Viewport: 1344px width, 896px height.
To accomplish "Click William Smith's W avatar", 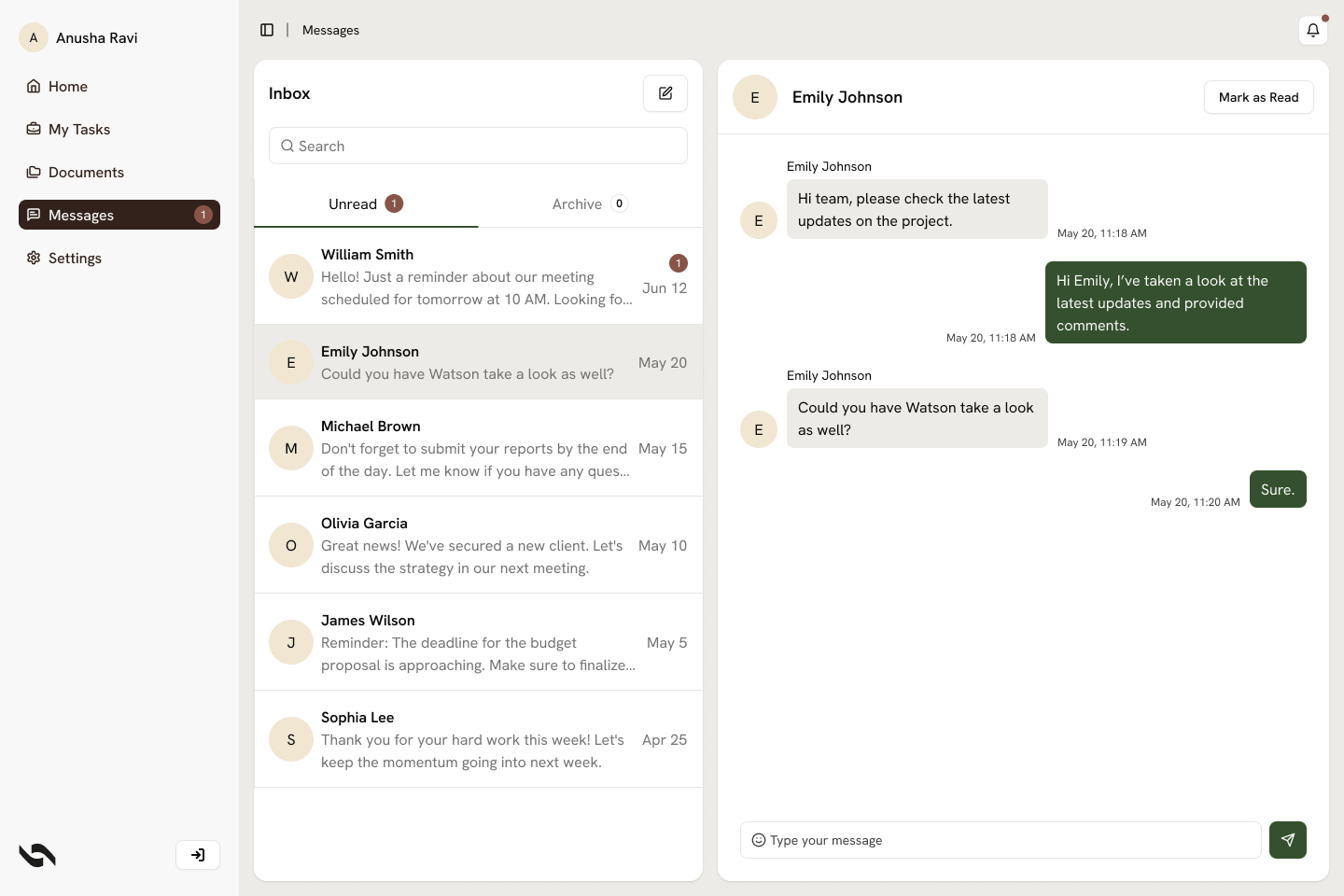I will (291, 276).
